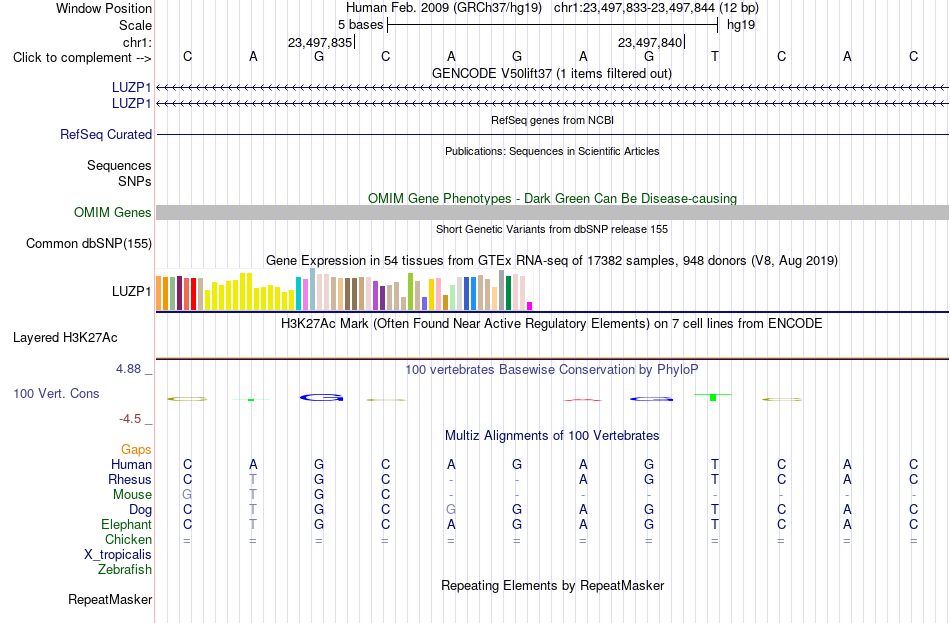Click the 'Click to complement -->' label

[82, 58]
